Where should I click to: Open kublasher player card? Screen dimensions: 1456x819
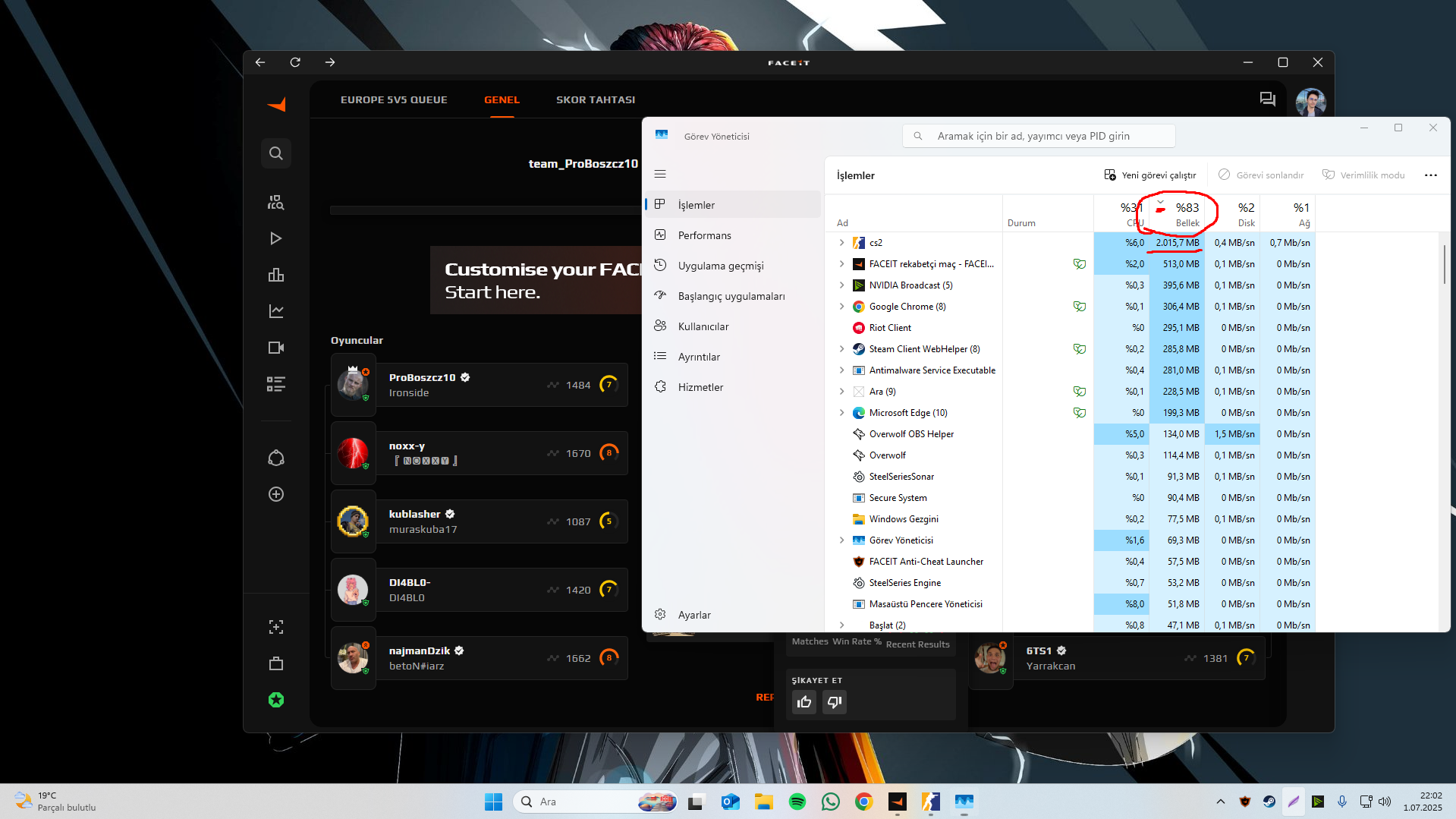480,521
